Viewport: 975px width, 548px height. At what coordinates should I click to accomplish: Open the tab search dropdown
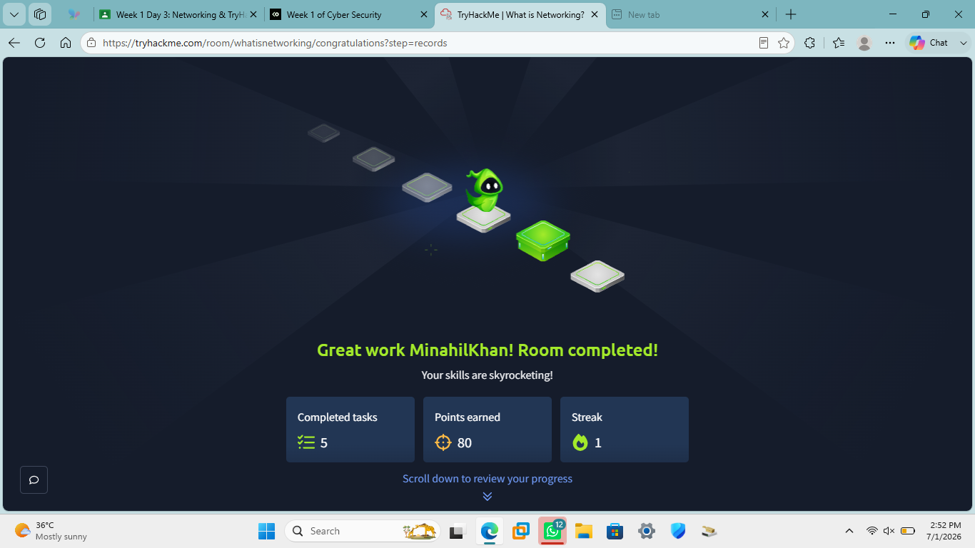pos(14,14)
